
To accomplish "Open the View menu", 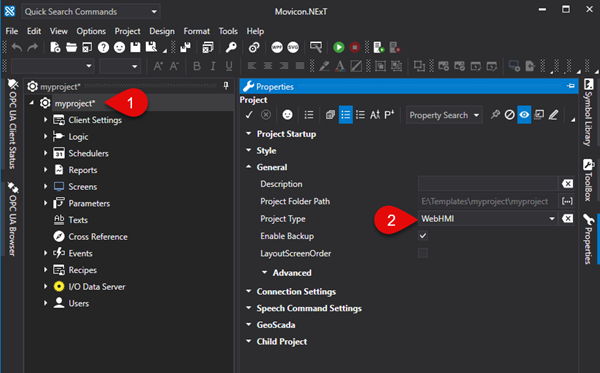I will [59, 31].
